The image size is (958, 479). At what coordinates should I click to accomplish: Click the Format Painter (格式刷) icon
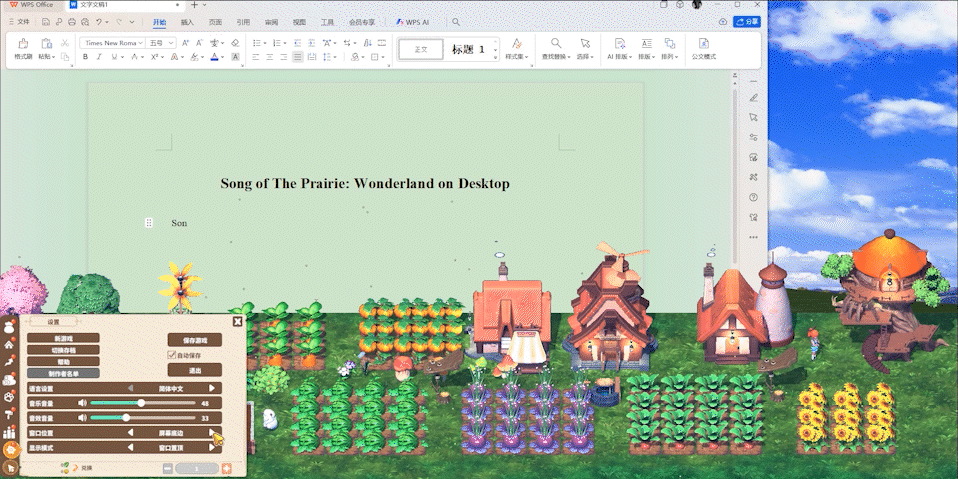click(x=22, y=44)
